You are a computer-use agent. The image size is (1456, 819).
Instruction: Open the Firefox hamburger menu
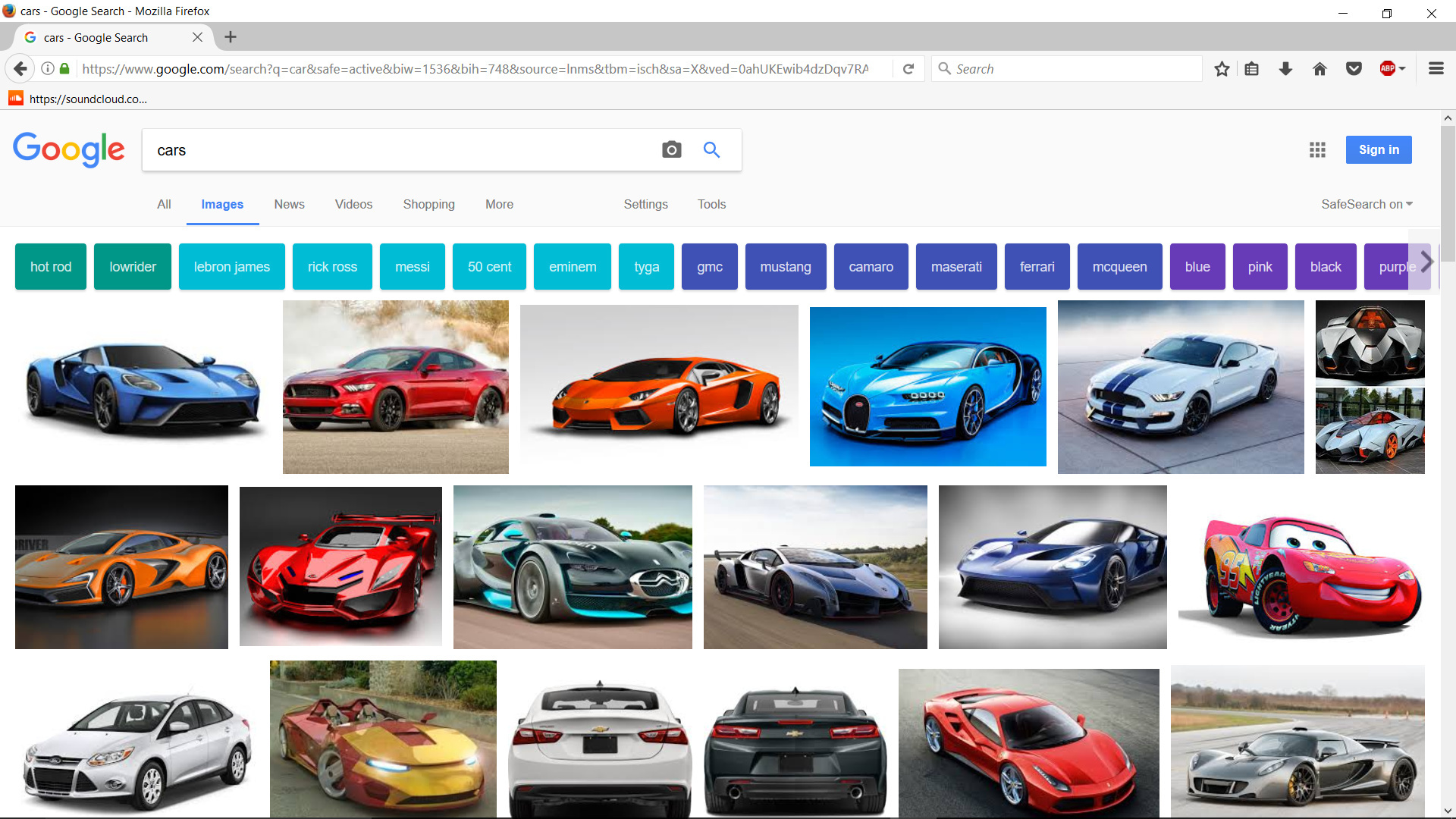coord(1436,69)
